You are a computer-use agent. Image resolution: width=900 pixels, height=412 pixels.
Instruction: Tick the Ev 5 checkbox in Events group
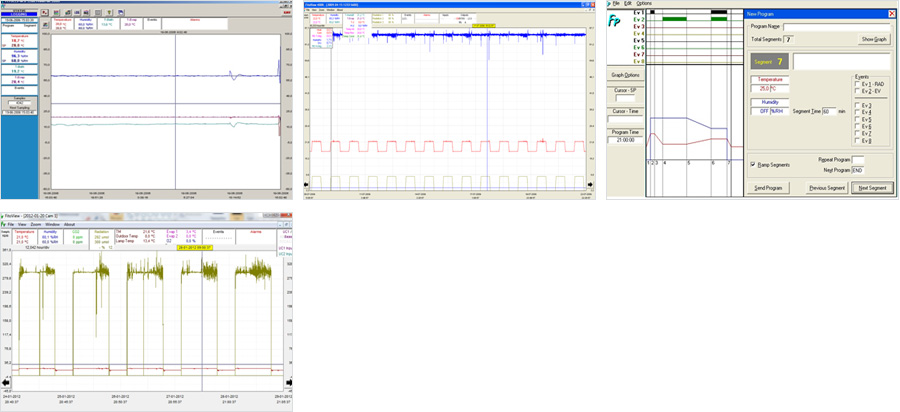click(x=857, y=119)
